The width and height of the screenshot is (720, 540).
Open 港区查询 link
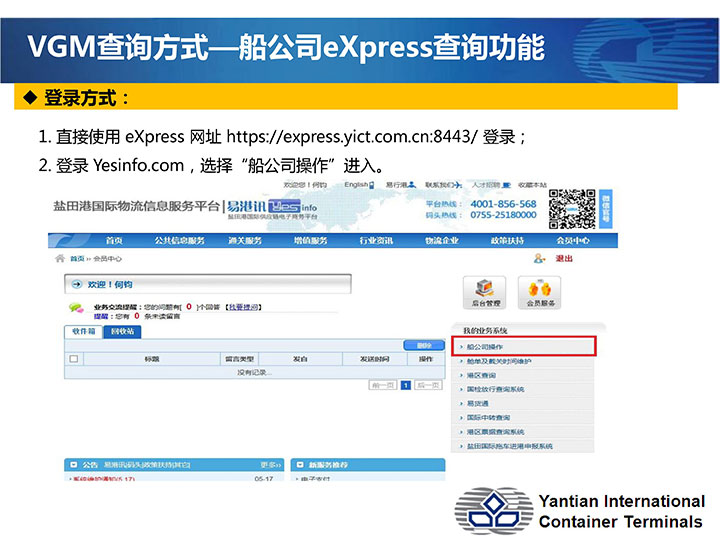click(481, 375)
